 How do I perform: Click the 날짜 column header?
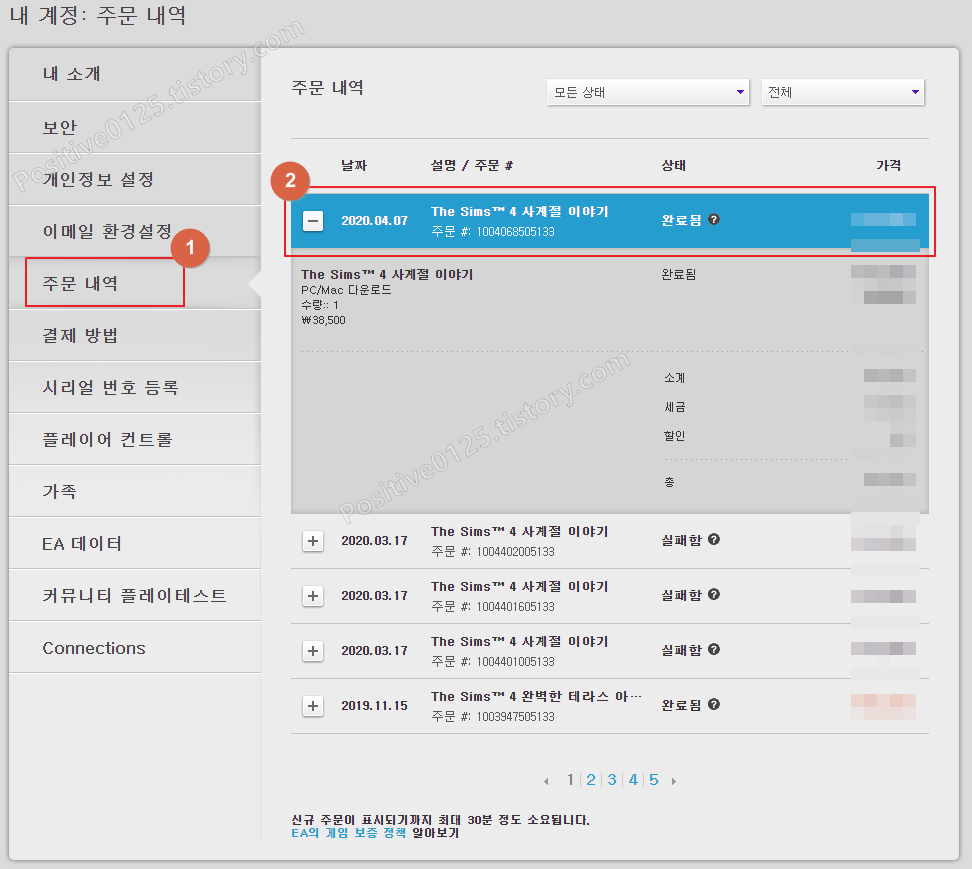click(354, 165)
